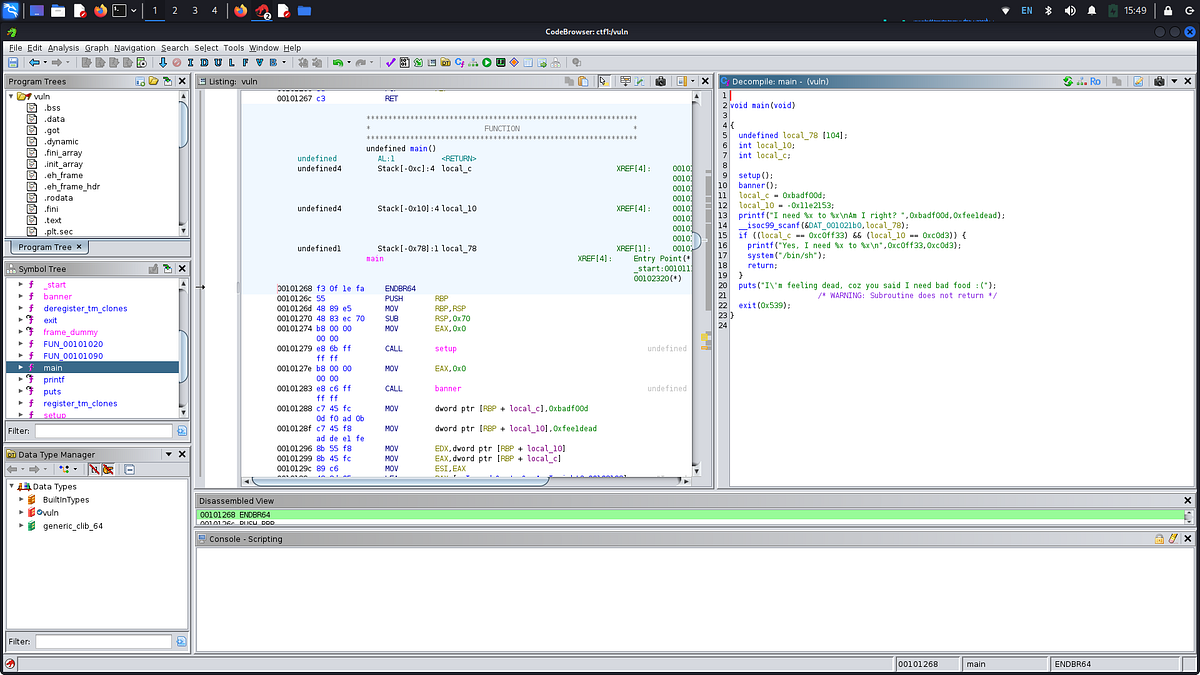Open the Analysis menu

63,47
